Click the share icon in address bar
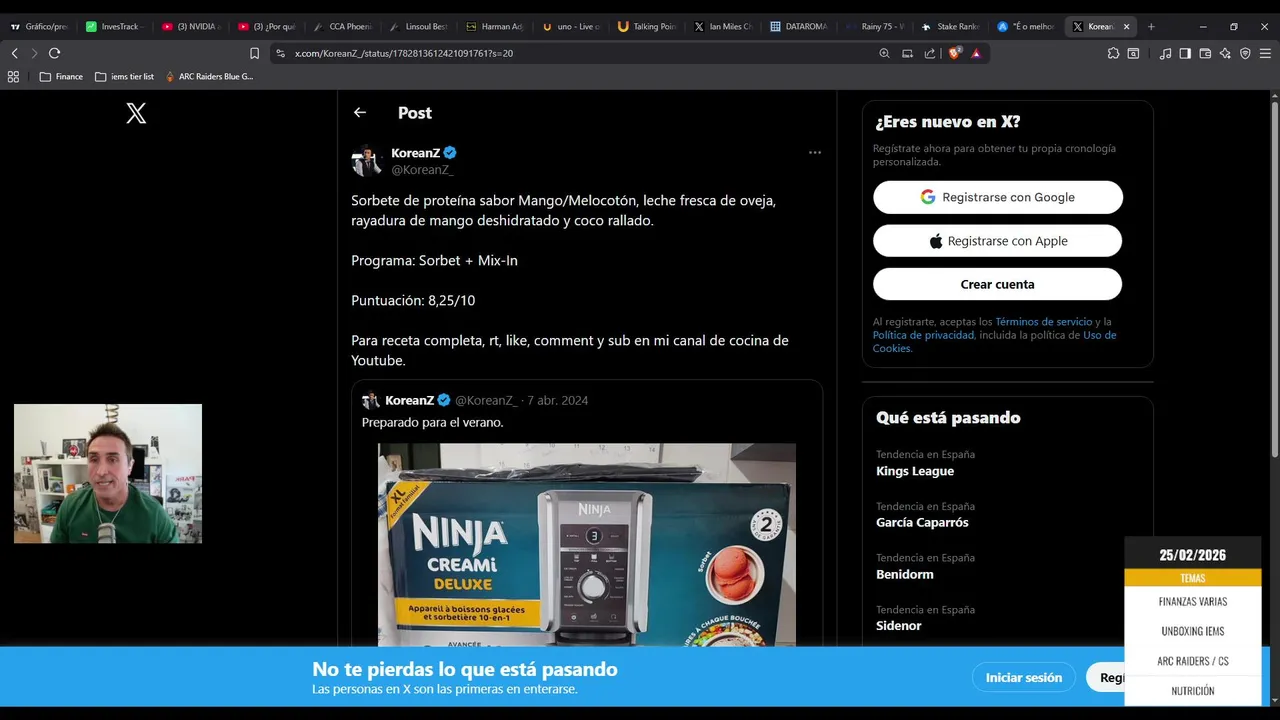The image size is (1280, 720). pyautogui.click(x=930, y=53)
